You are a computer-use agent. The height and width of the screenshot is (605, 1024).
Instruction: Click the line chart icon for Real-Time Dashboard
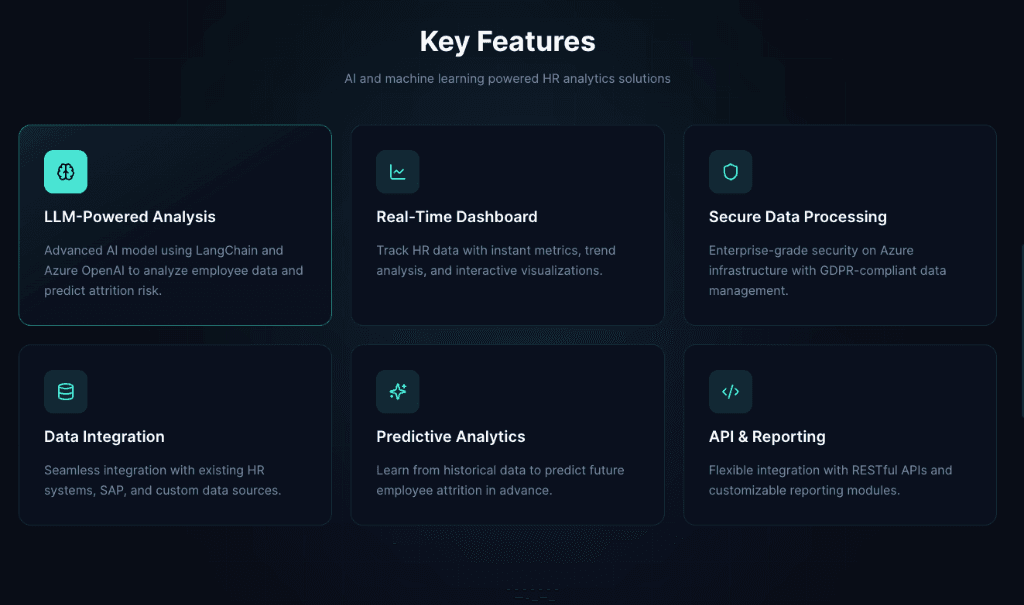click(398, 172)
